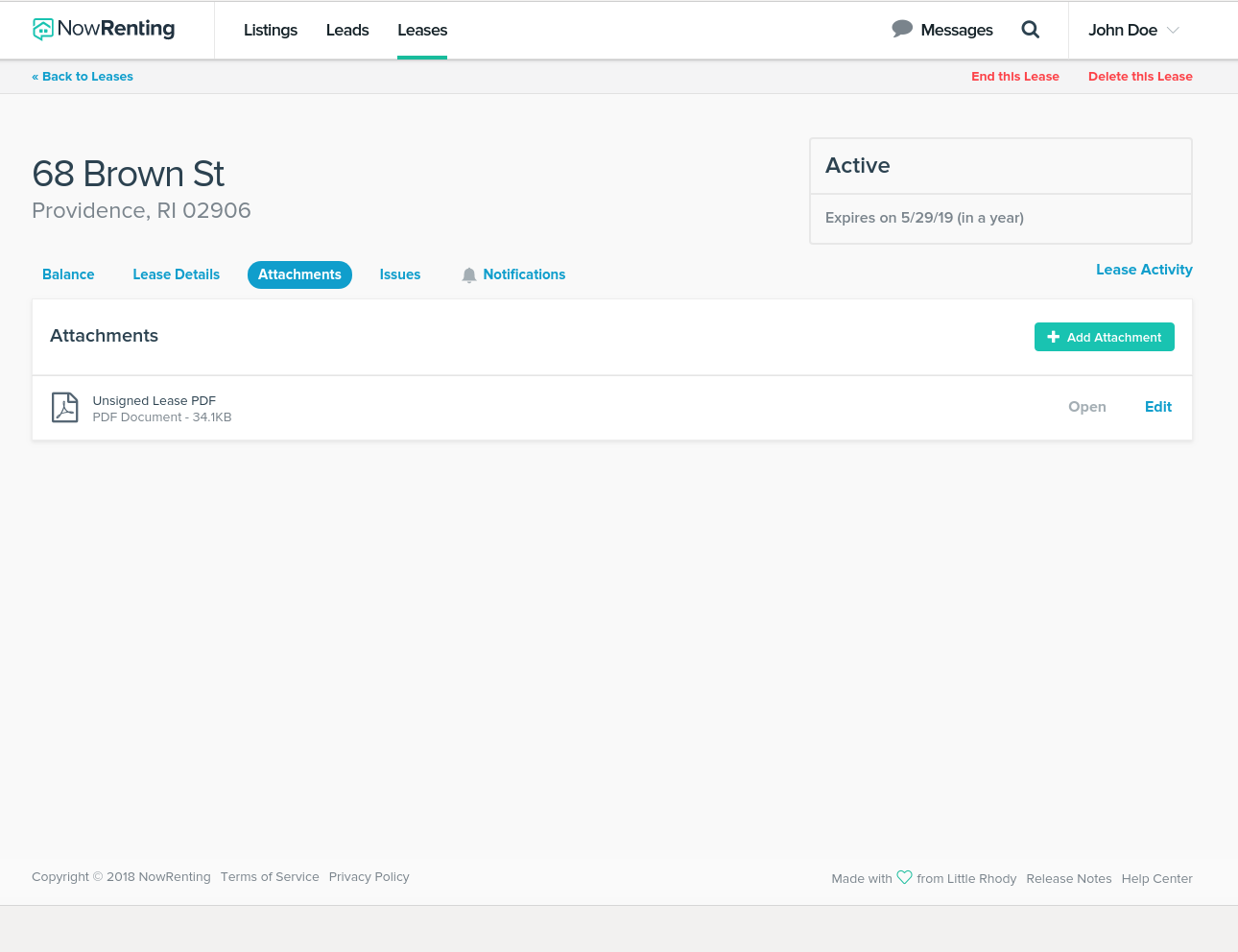Open Release Notes footer link
This screenshot has height=952, width=1238.
[x=1069, y=879]
